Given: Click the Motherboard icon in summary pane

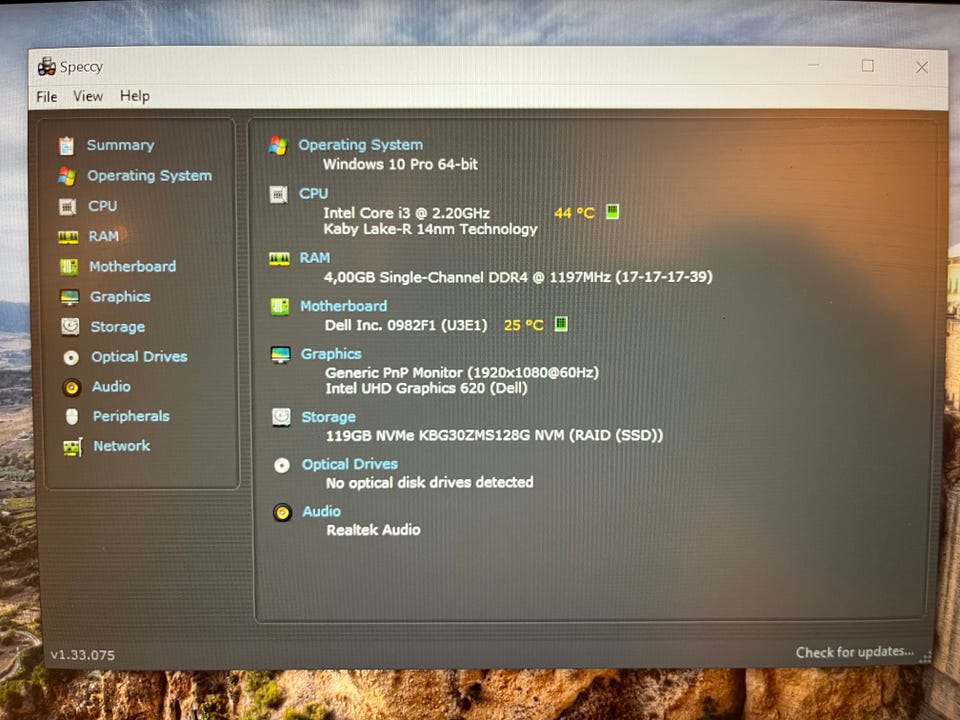Looking at the screenshot, I should 280,306.
